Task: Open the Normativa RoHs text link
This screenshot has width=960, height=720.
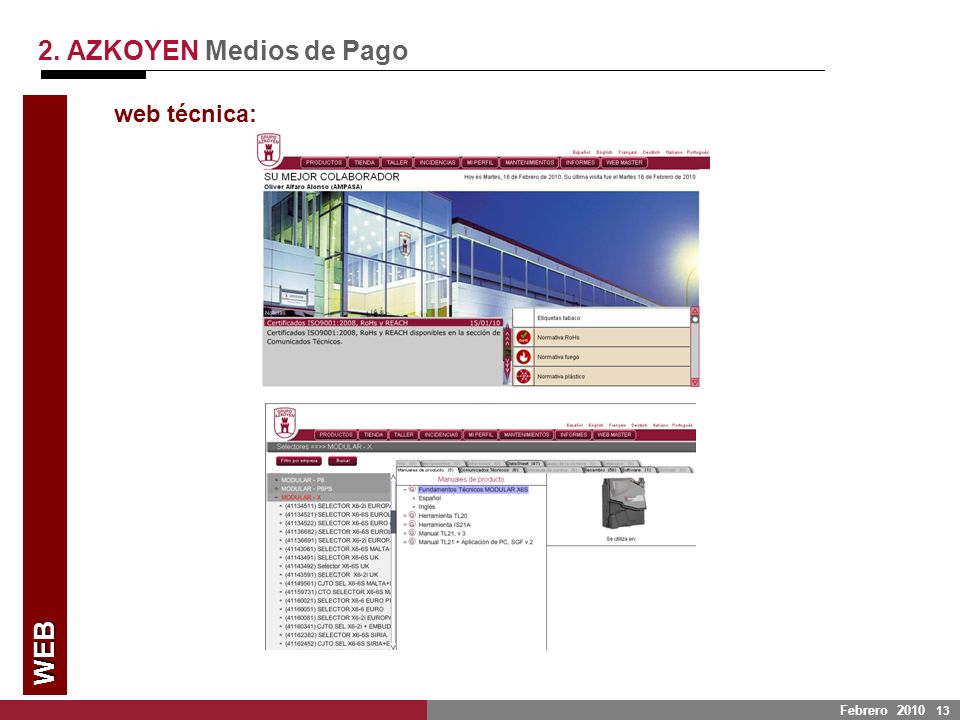Action: (x=558, y=337)
